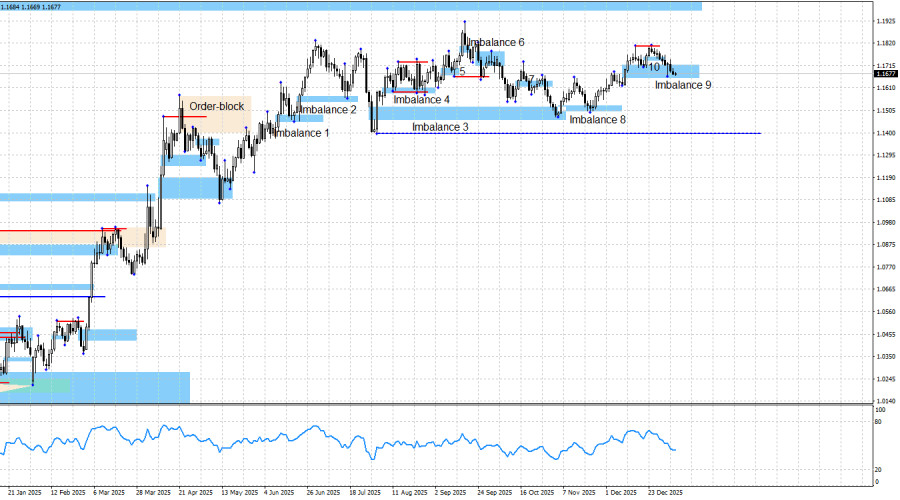Image resolution: width=900 pixels, height=500 pixels.
Task: Click the Imbalance 3 label
Action: pos(440,127)
